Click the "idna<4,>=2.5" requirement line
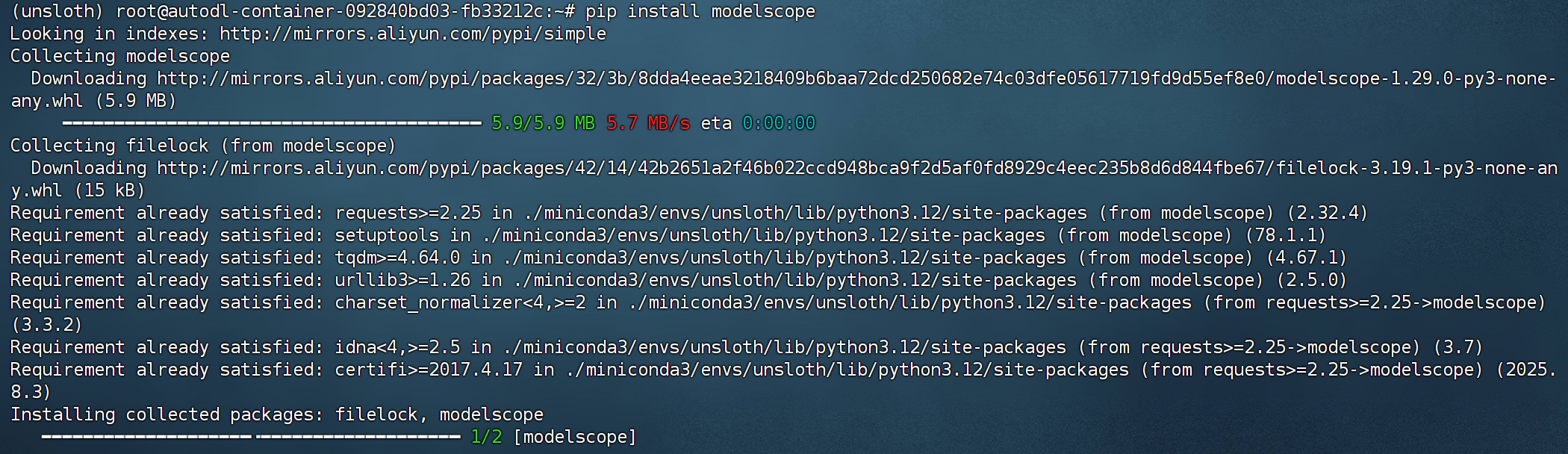This screenshot has height=454, width=1568. point(747,348)
